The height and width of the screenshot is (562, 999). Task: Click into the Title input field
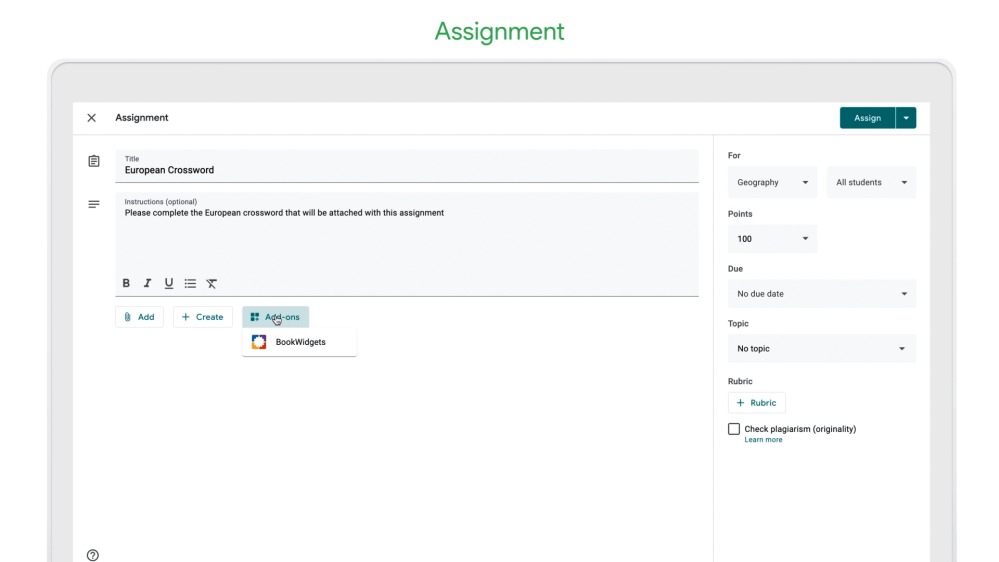point(407,170)
